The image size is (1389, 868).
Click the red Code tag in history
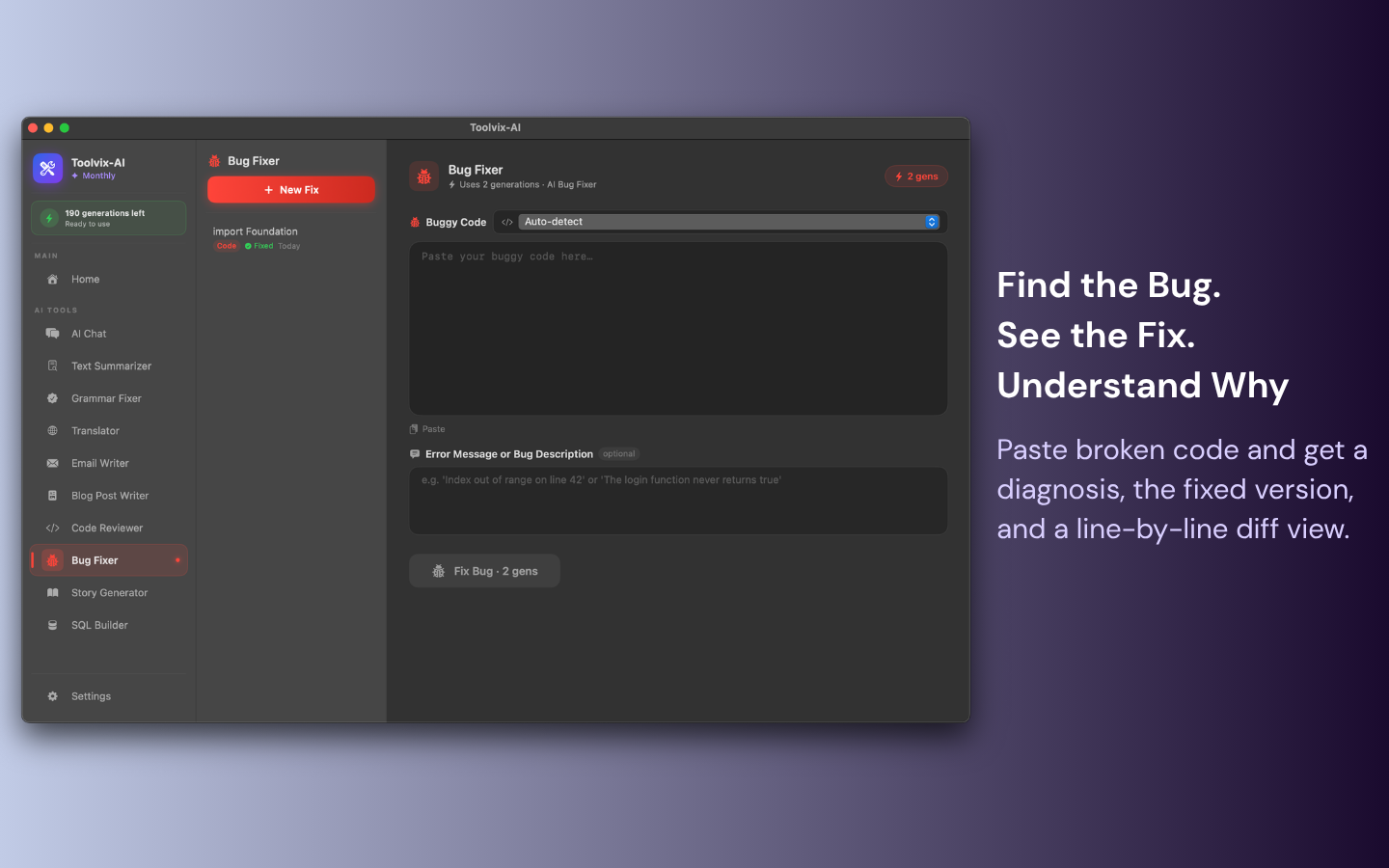pos(227,246)
